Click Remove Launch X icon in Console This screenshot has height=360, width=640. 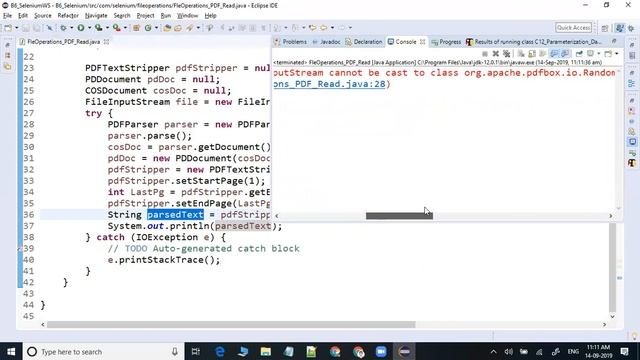pyautogui.click(x=496, y=53)
